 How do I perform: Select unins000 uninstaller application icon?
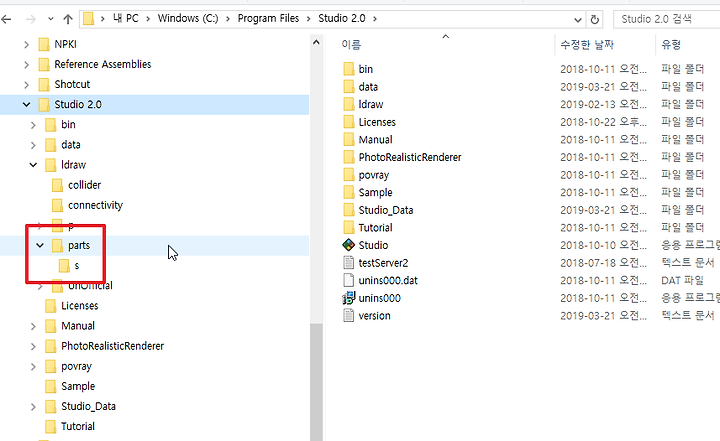[349, 298]
